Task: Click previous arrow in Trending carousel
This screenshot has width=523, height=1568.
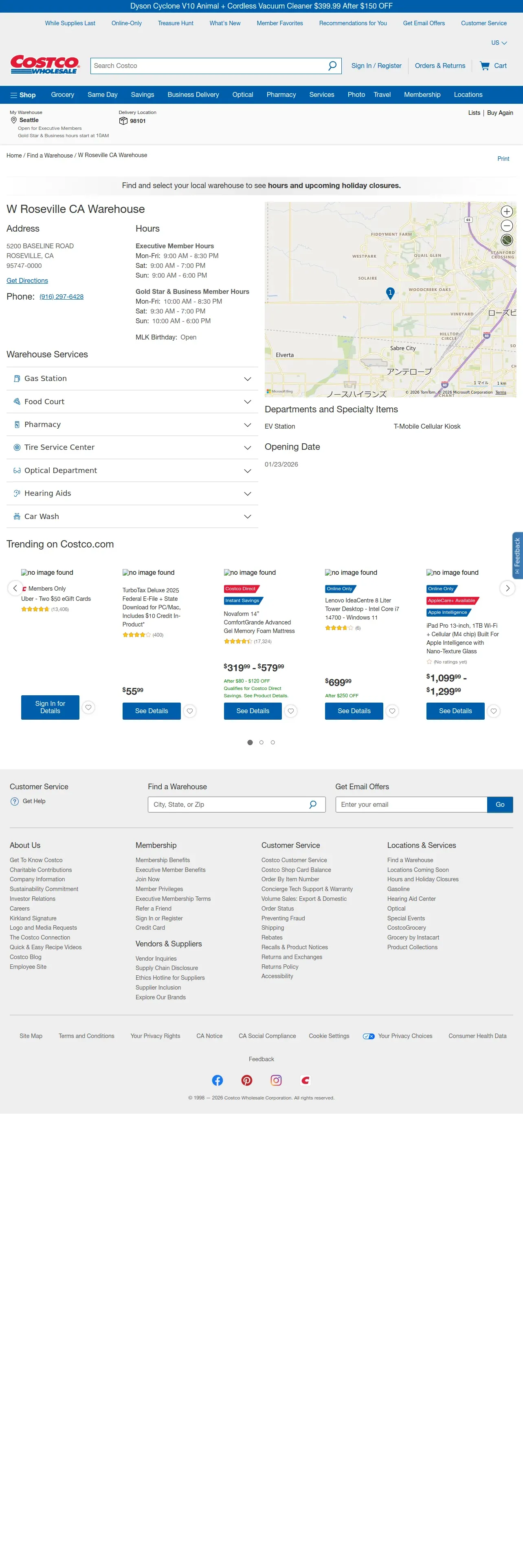Action: tap(15, 589)
